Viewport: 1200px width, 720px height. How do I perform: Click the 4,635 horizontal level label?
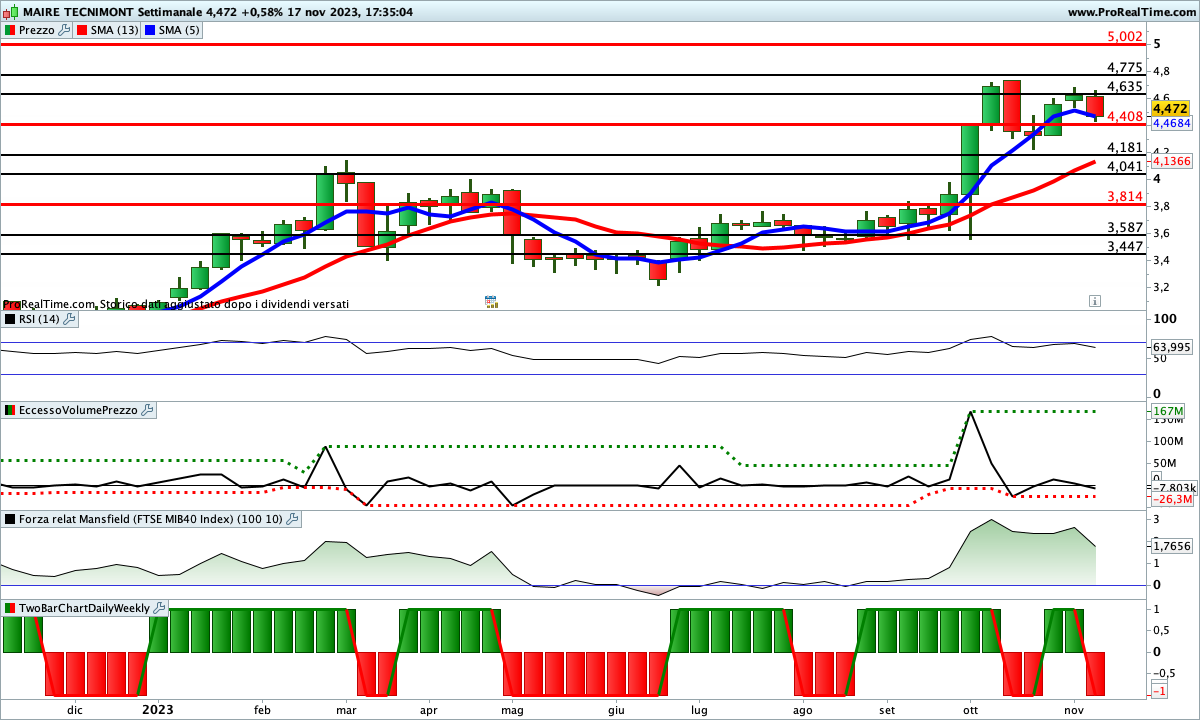[1125, 87]
